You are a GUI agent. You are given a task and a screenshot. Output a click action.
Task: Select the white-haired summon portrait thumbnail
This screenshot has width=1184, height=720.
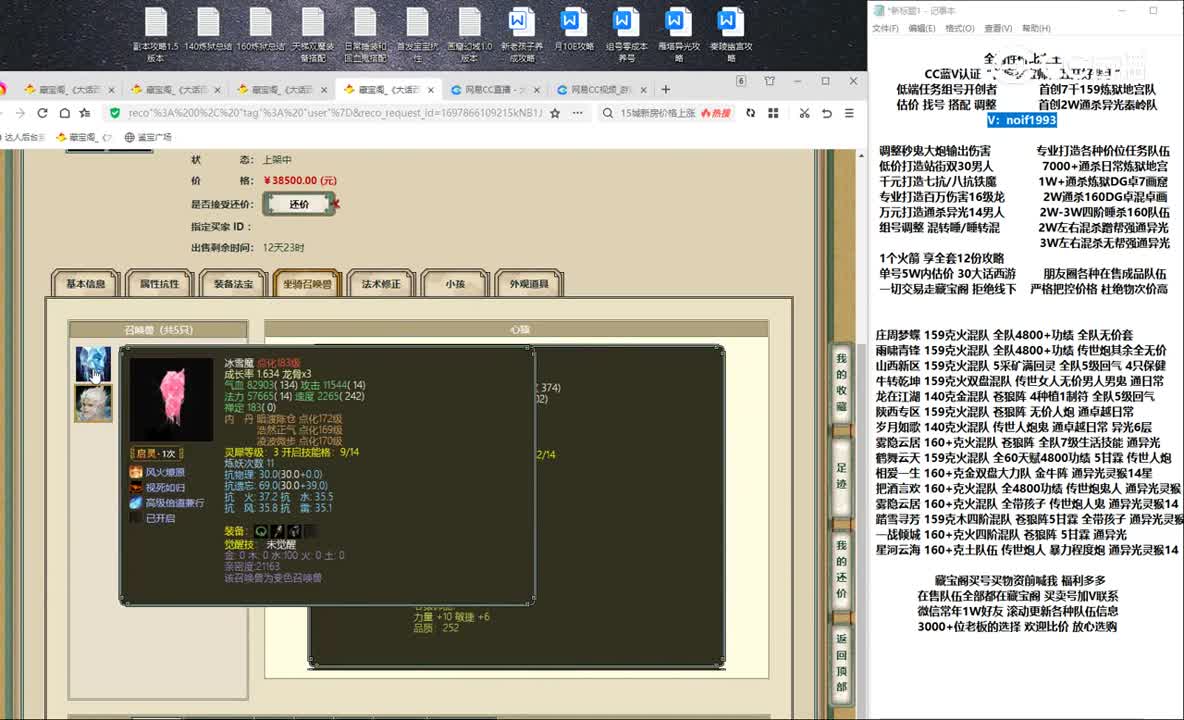pos(93,403)
